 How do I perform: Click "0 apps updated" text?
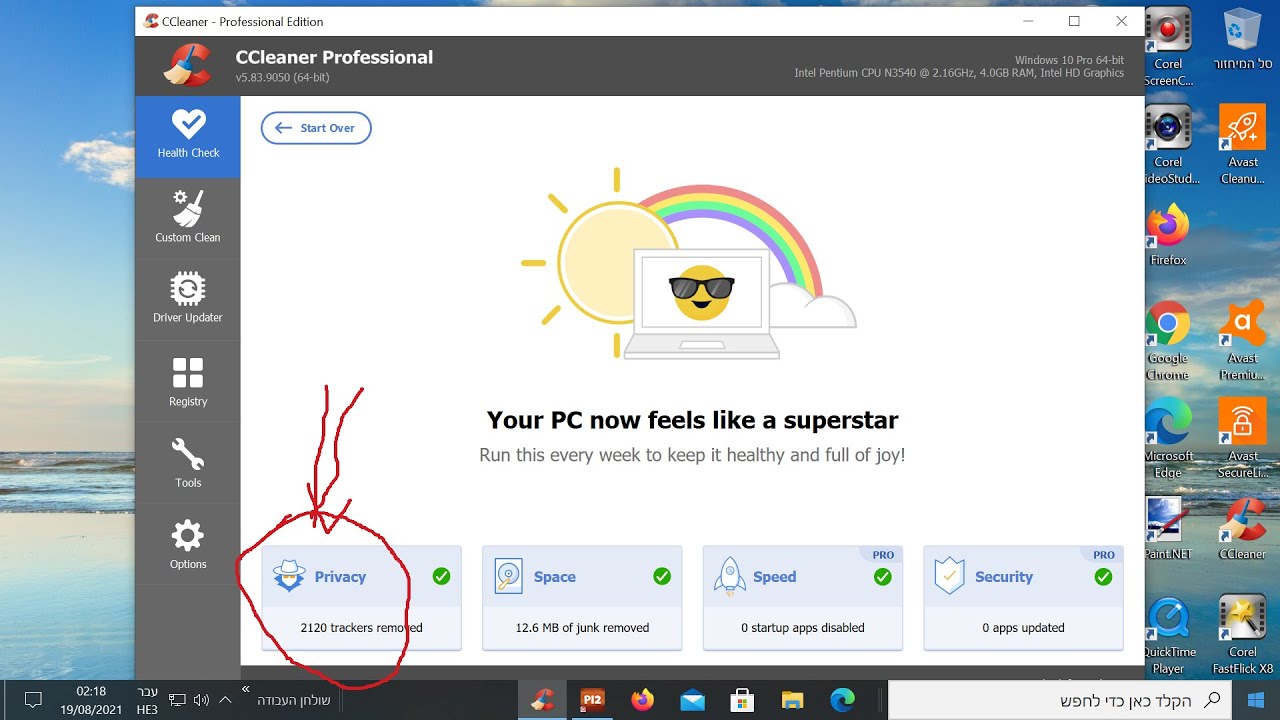(1023, 628)
